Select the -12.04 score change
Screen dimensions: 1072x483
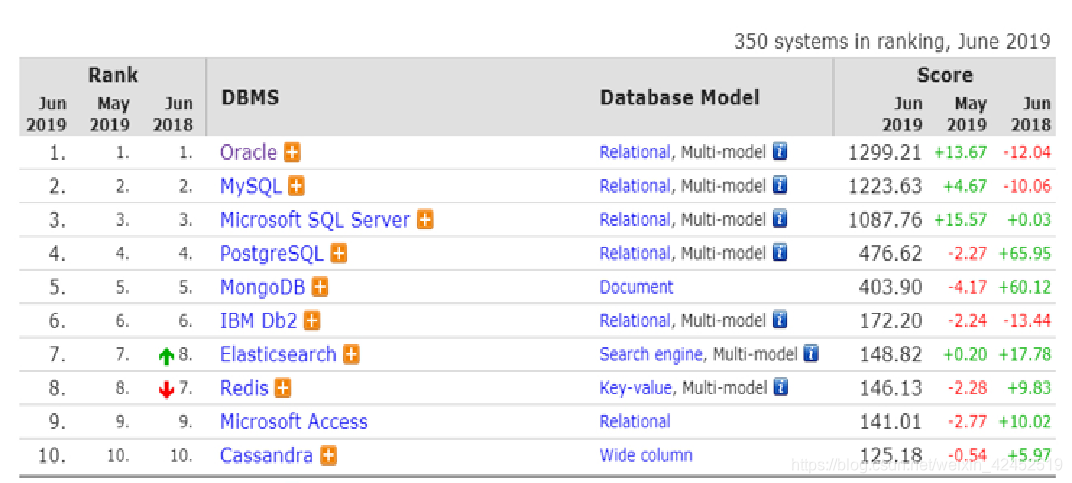pyautogui.click(x=1027, y=153)
